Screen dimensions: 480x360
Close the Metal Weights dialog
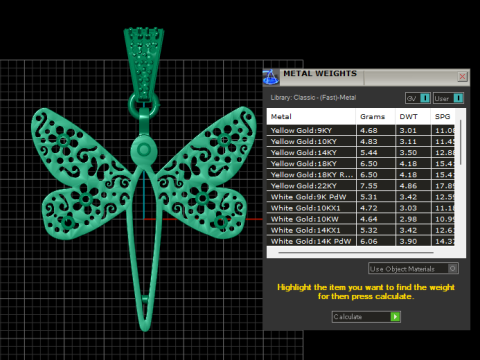pyautogui.click(x=462, y=77)
